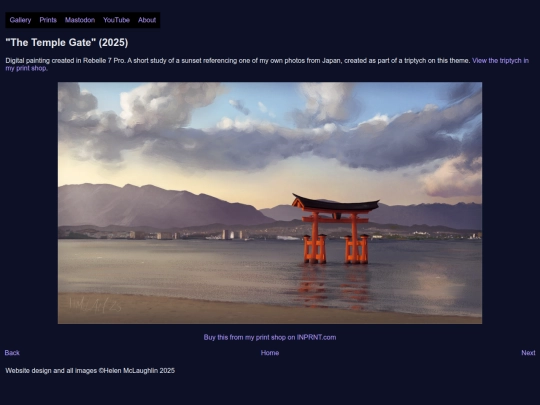Click 'Buy this from my print shop on INPRNT.com'
540x405 pixels.
[270, 338]
